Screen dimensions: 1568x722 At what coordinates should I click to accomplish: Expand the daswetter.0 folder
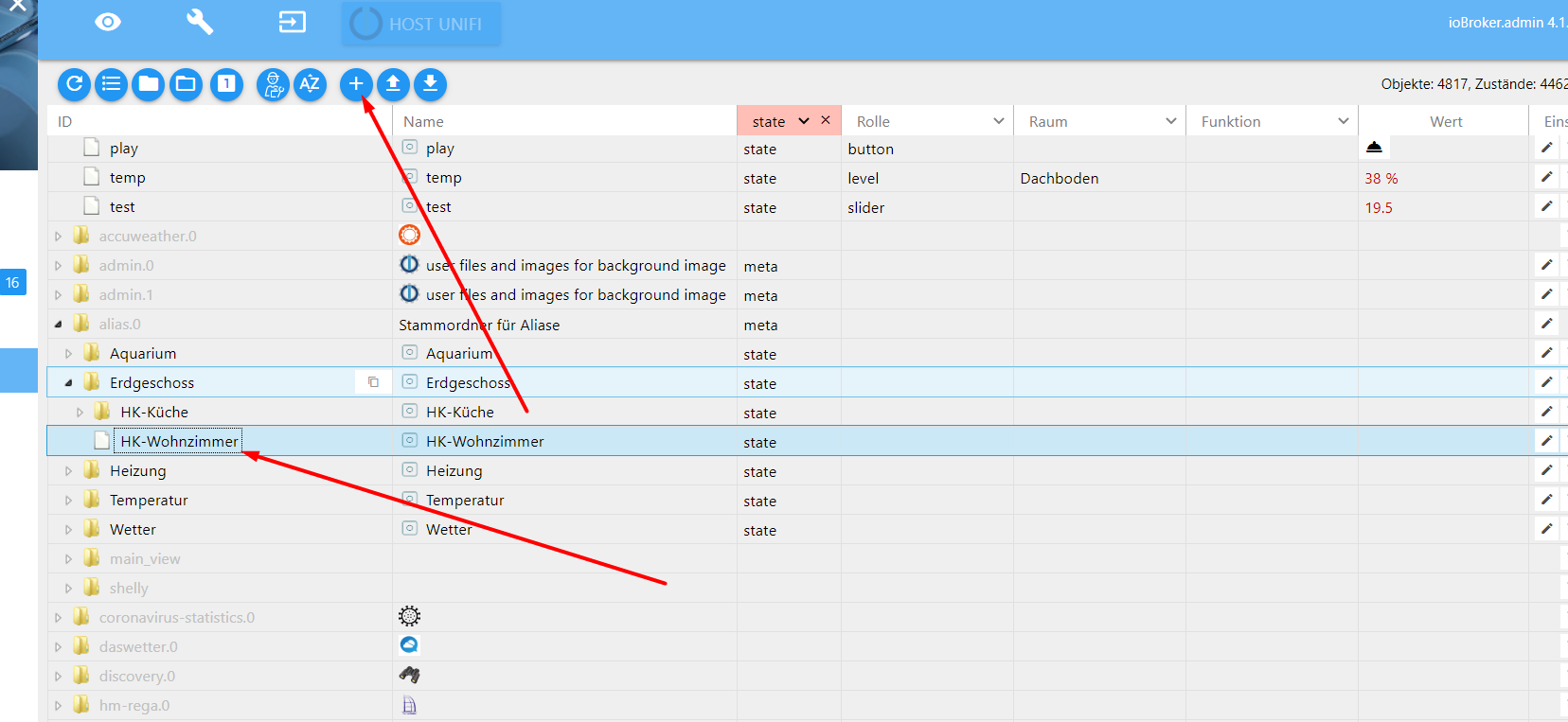pyautogui.click(x=58, y=647)
